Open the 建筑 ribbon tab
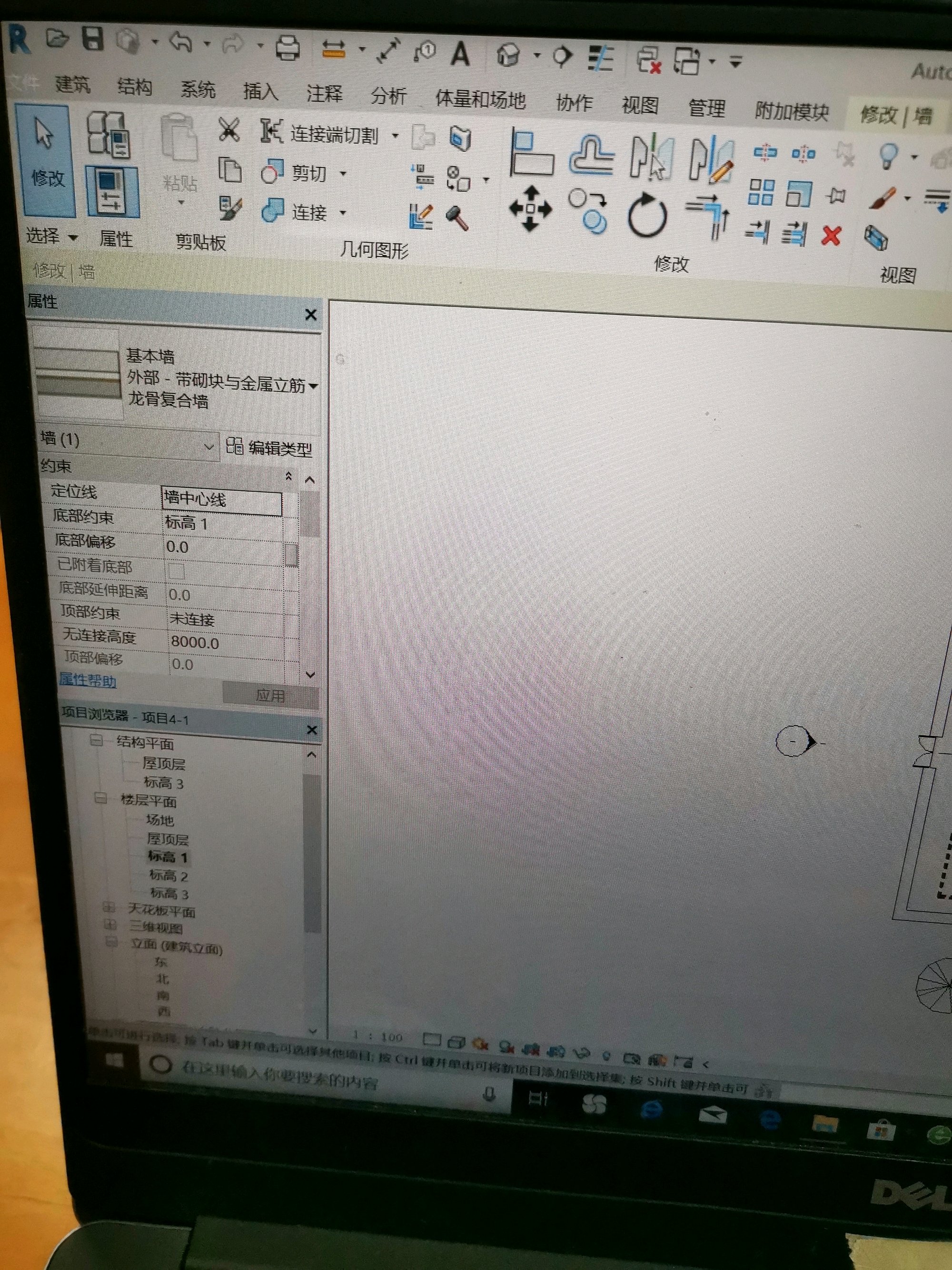 click(x=73, y=84)
